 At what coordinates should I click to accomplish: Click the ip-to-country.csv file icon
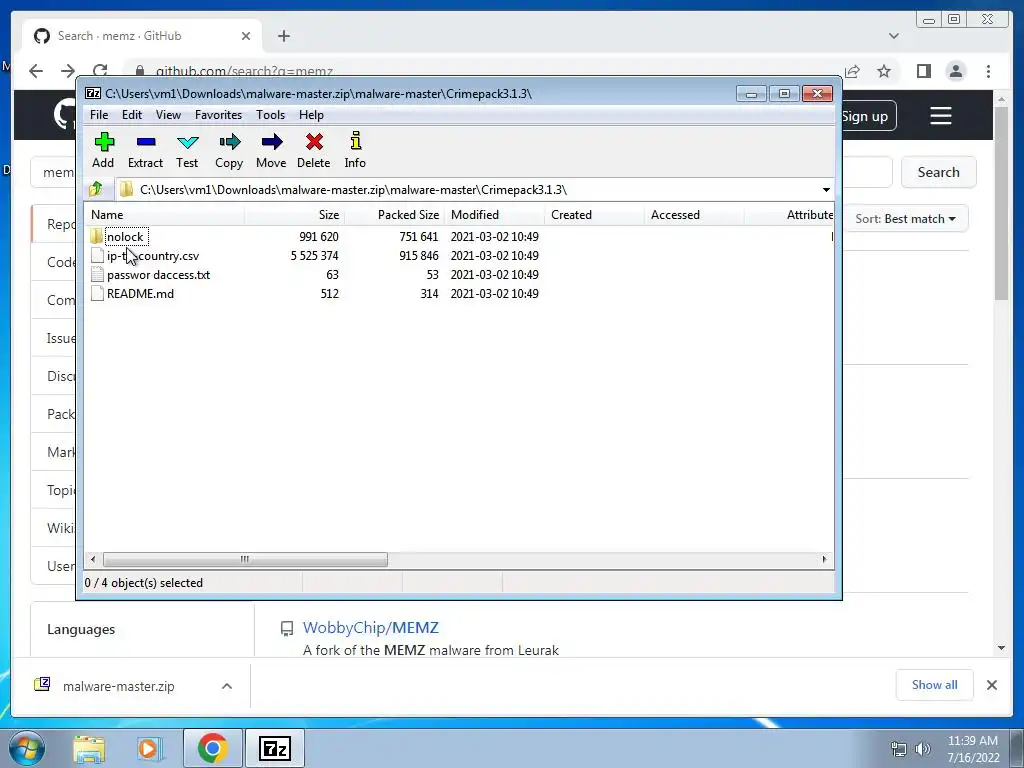[97, 255]
